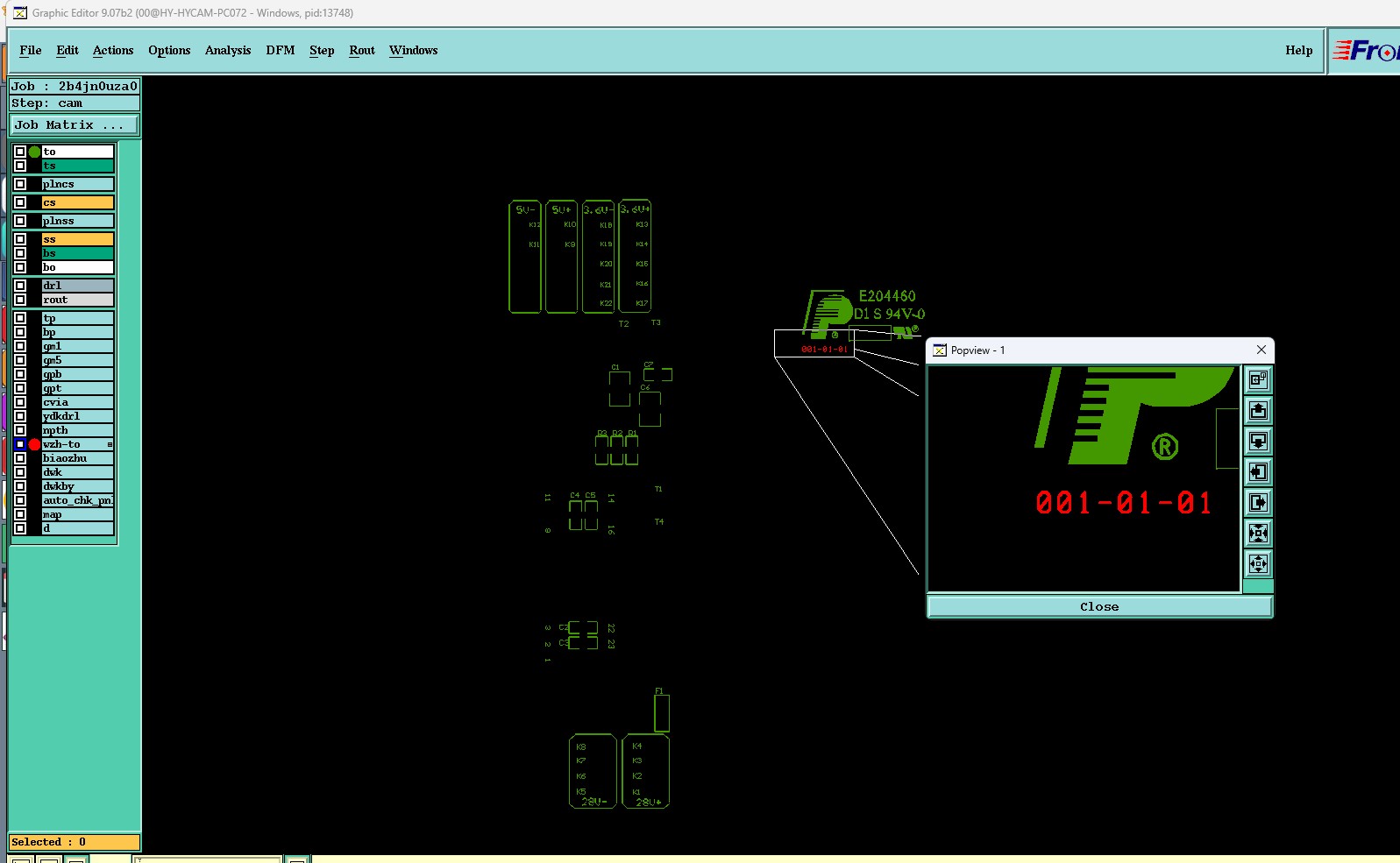Screen dimensions: 1400x863
Task: Toggle the 'plncs' layer checkbox
Action: [20, 184]
